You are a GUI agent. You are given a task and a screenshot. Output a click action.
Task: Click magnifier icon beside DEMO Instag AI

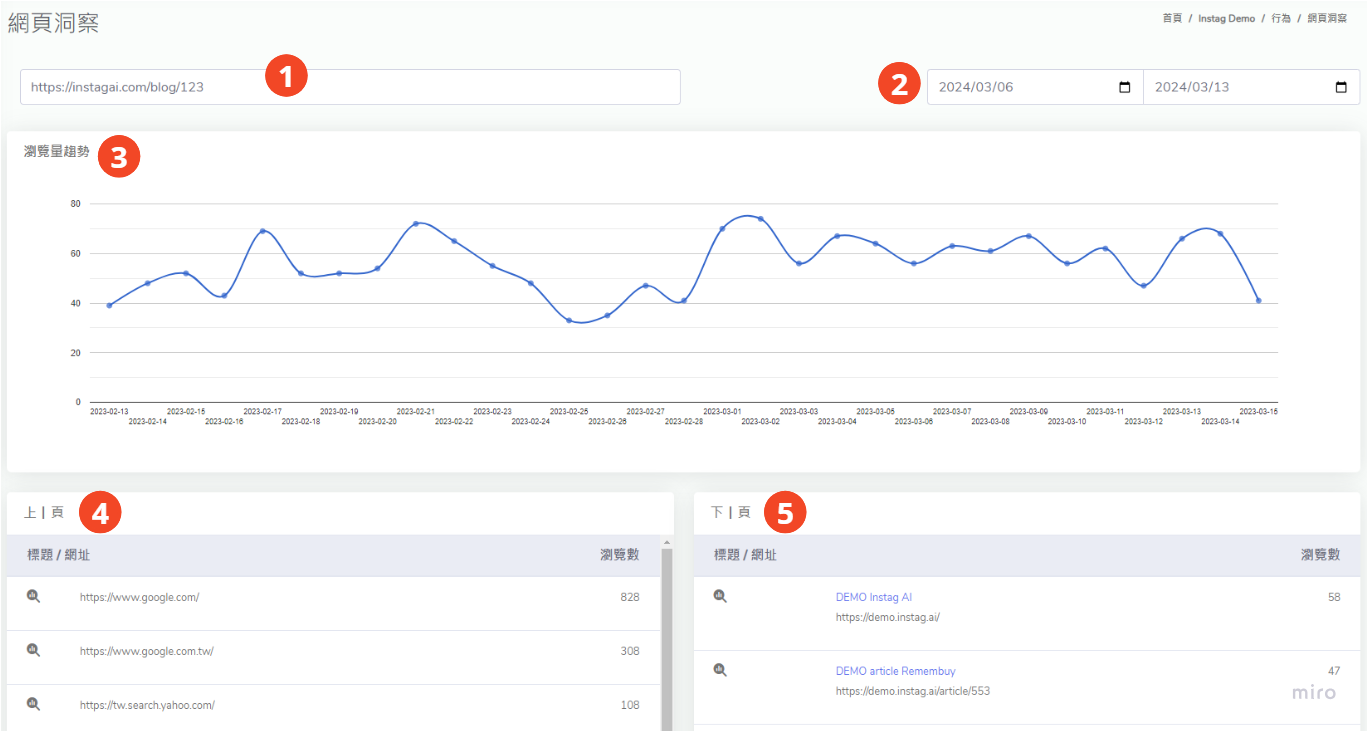pos(720,596)
